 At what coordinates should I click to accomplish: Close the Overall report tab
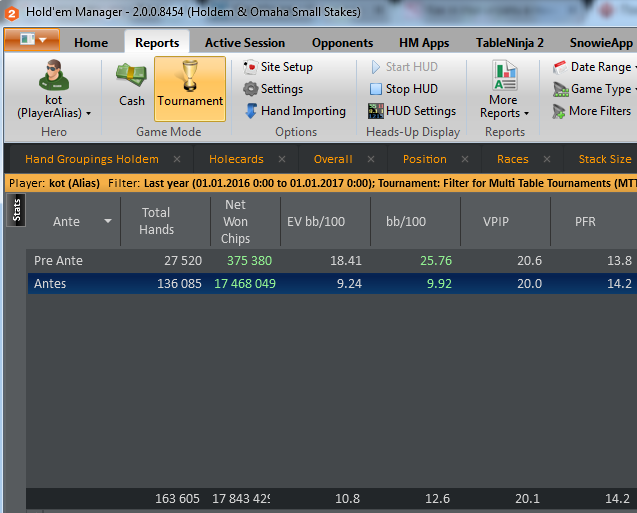[370, 159]
